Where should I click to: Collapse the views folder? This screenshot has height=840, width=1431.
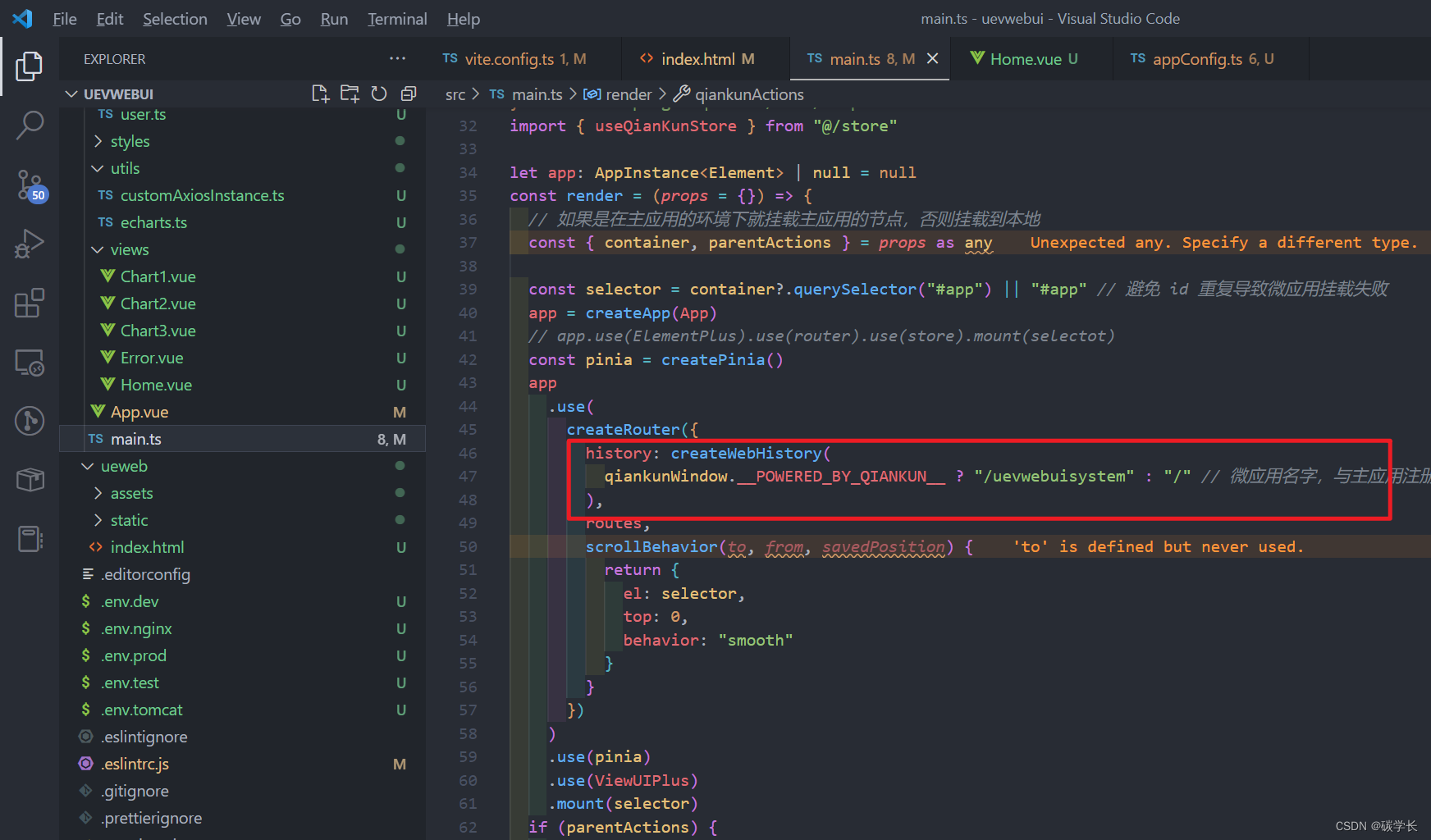point(98,249)
